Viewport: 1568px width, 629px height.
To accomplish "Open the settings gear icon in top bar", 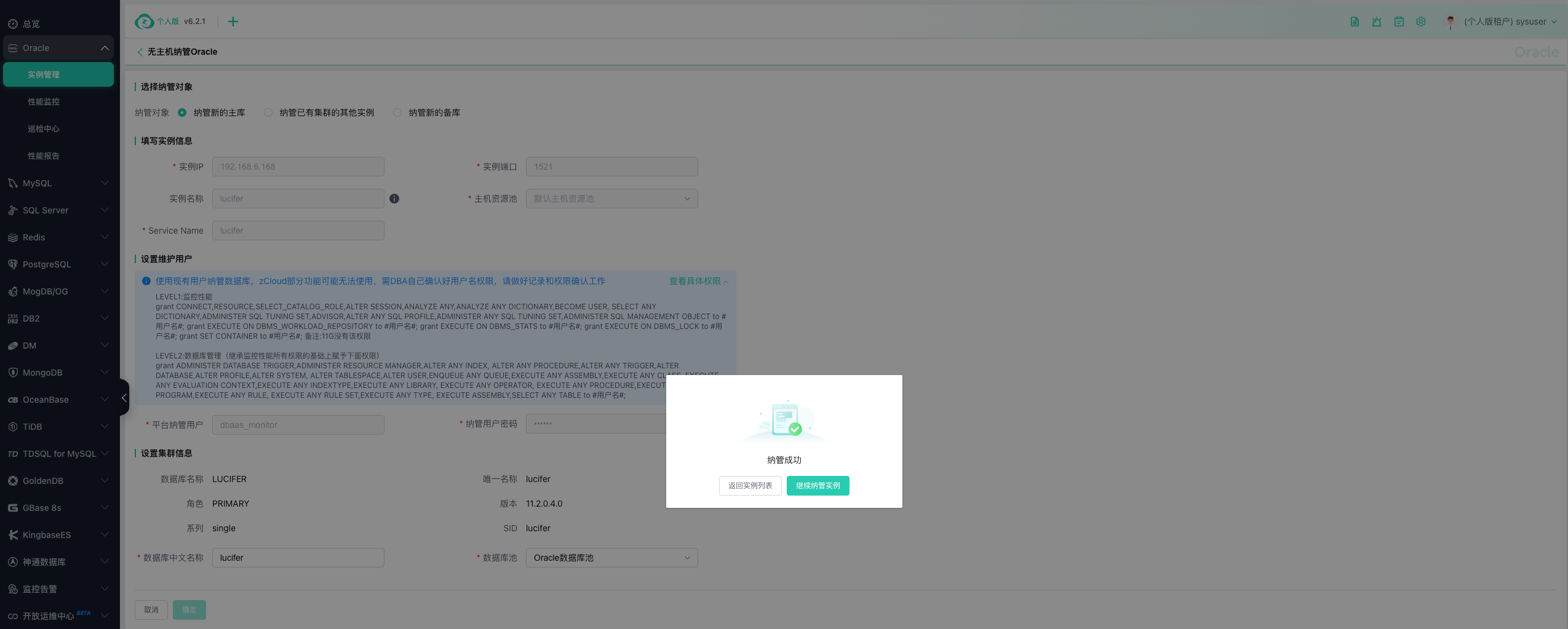I will pos(1421,22).
